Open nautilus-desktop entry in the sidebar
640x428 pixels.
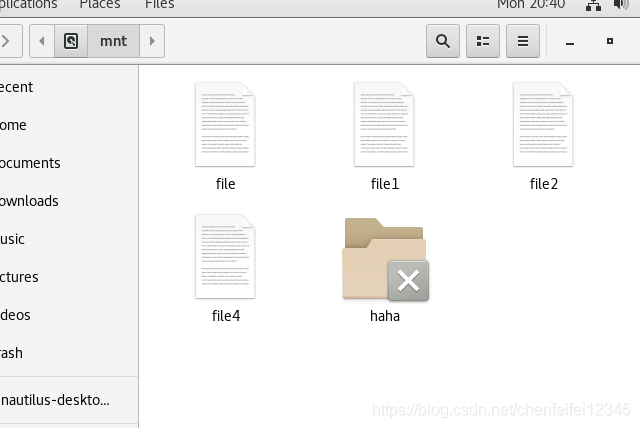(x=69, y=400)
